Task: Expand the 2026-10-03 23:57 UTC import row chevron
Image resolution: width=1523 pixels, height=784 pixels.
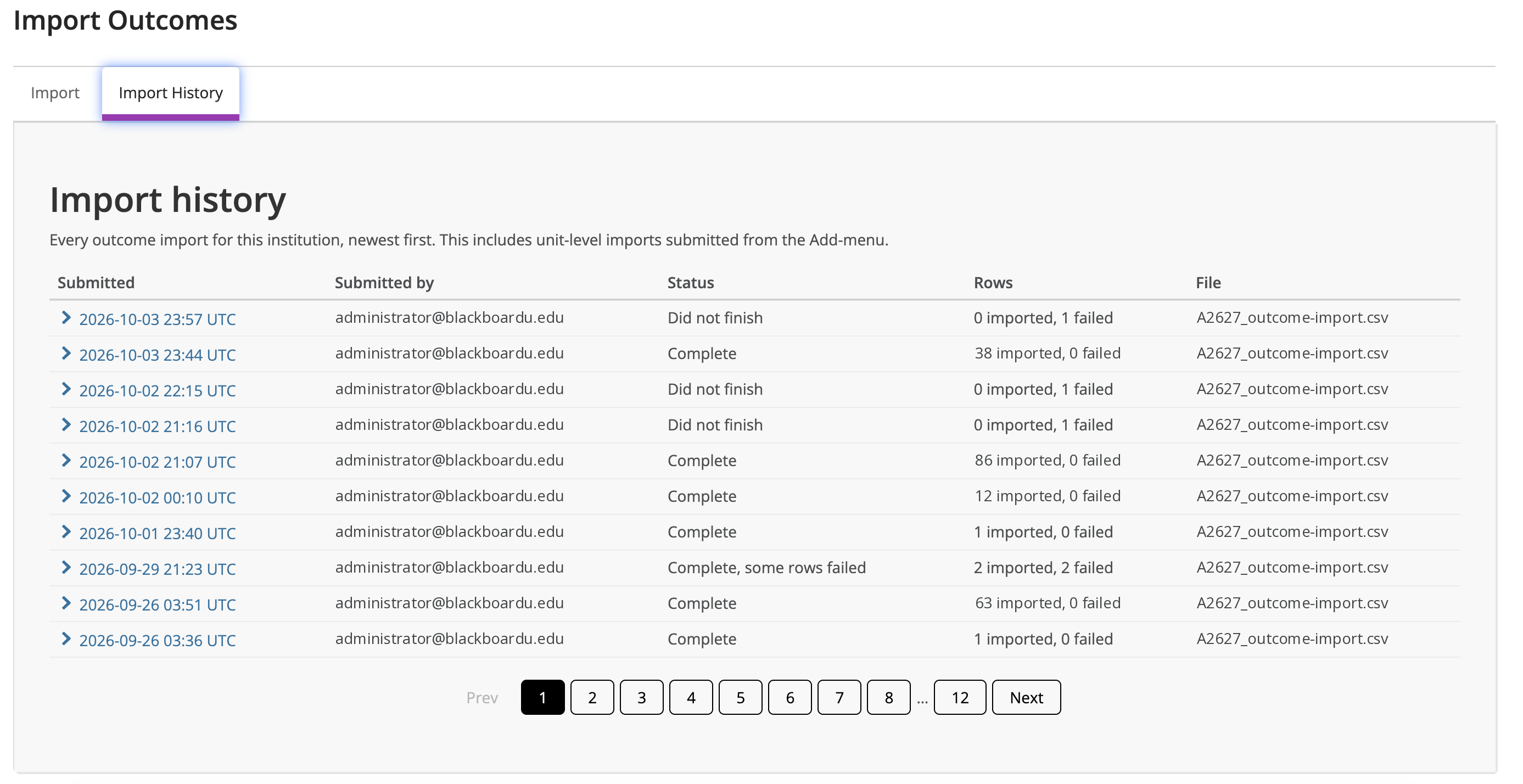Action: point(66,318)
